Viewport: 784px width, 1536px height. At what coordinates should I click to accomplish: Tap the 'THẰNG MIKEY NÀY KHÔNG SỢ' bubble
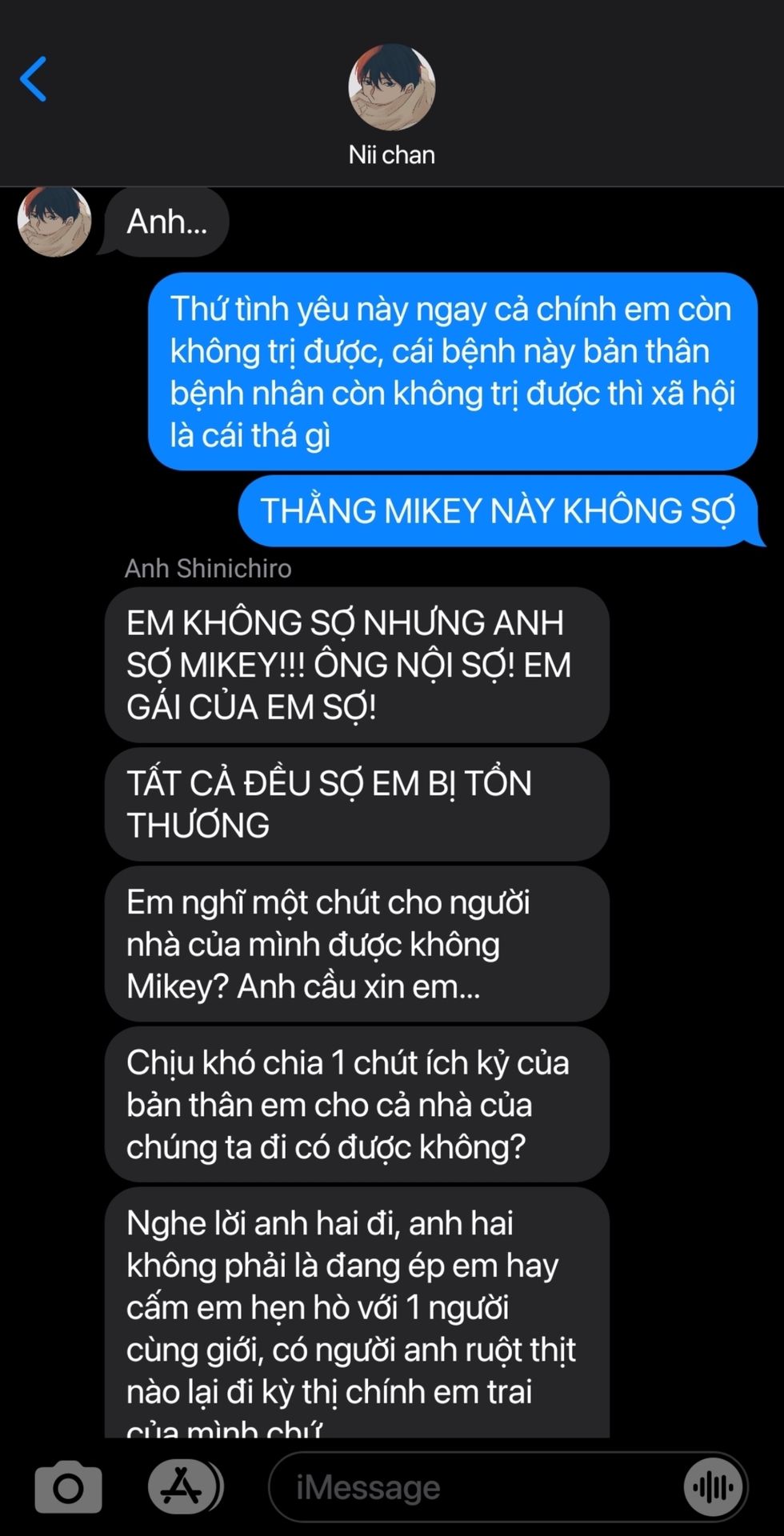498,510
